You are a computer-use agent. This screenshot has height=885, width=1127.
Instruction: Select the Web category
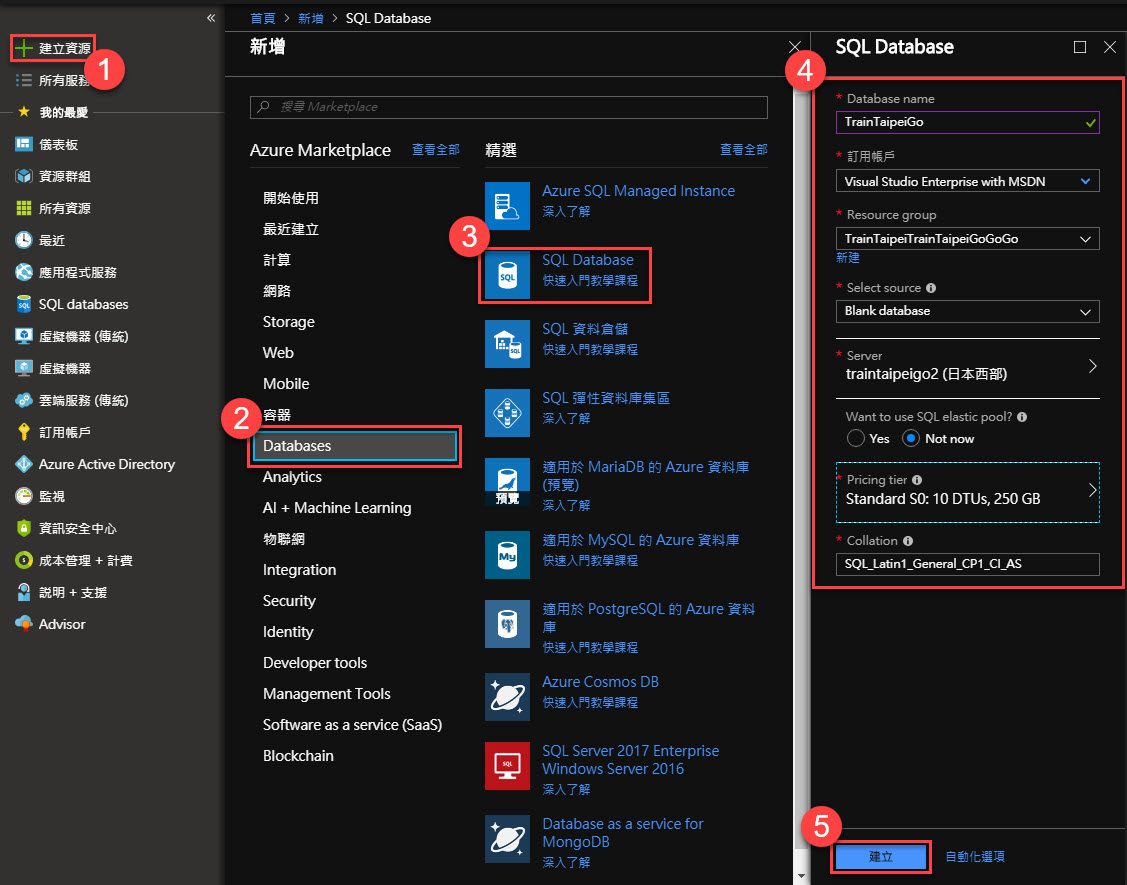(x=277, y=352)
